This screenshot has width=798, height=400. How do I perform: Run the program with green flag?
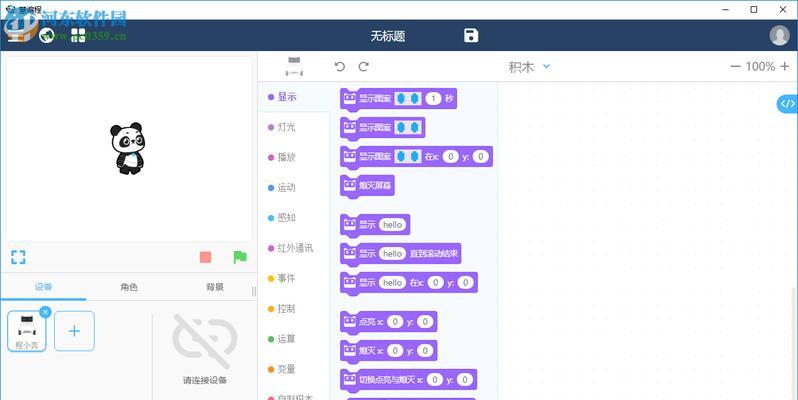(240, 257)
